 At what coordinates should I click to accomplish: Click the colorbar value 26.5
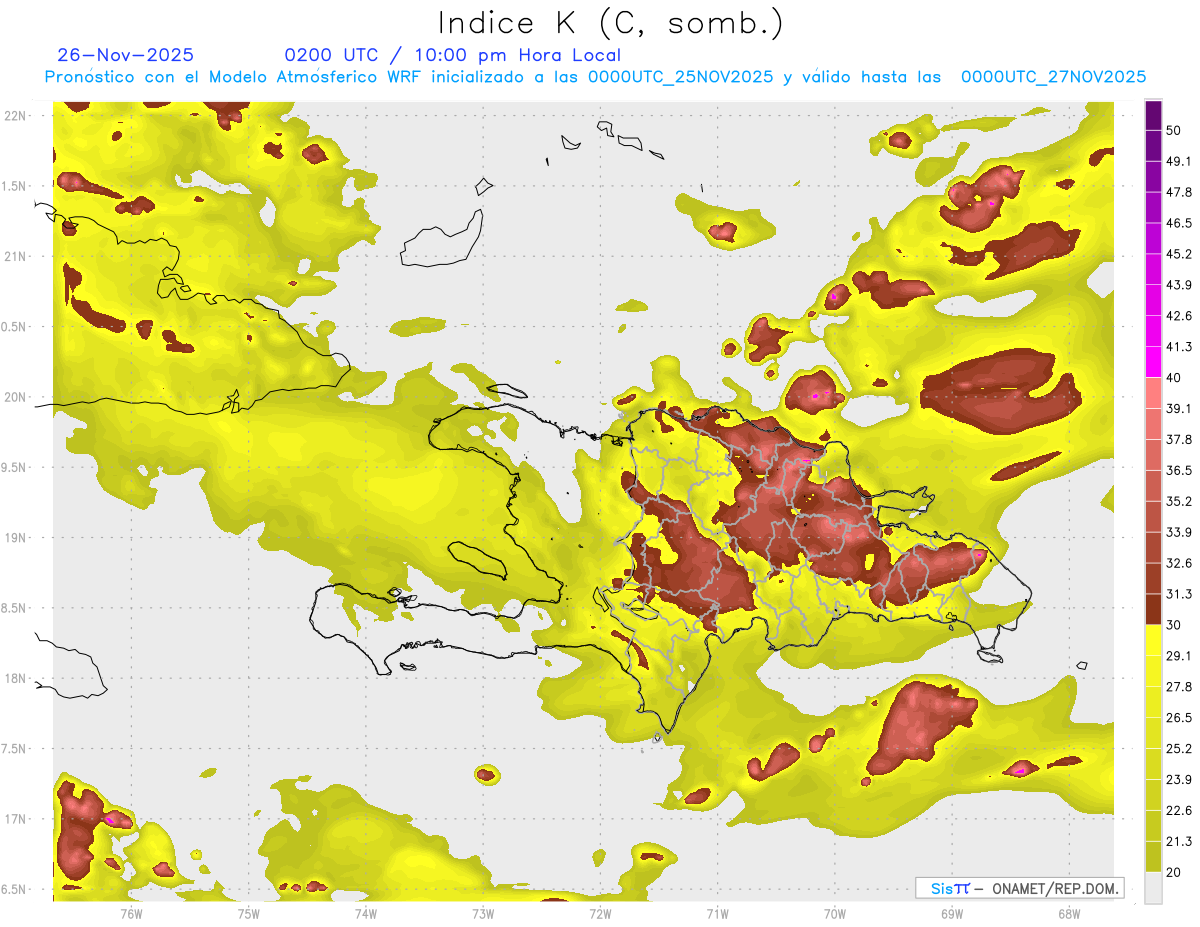pyautogui.click(x=1179, y=717)
